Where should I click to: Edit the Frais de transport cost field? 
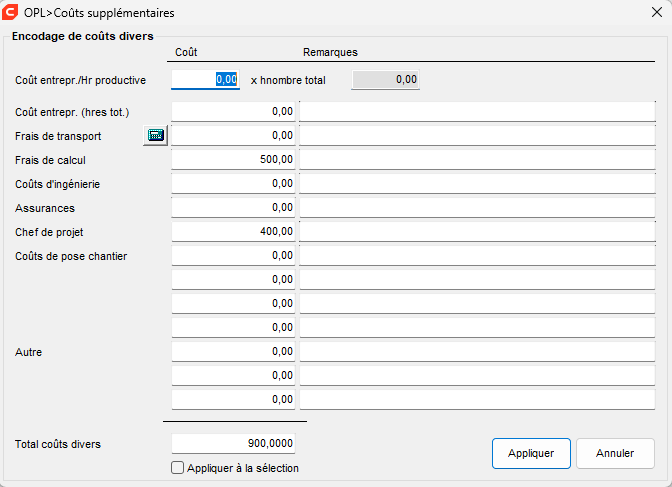coord(234,135)
